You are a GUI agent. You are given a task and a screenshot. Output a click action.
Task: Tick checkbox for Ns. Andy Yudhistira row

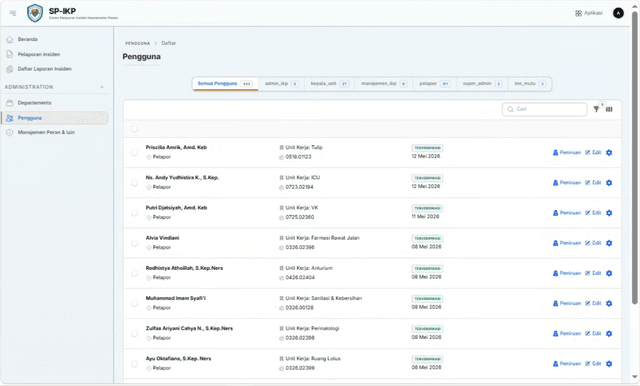(134, 183)
